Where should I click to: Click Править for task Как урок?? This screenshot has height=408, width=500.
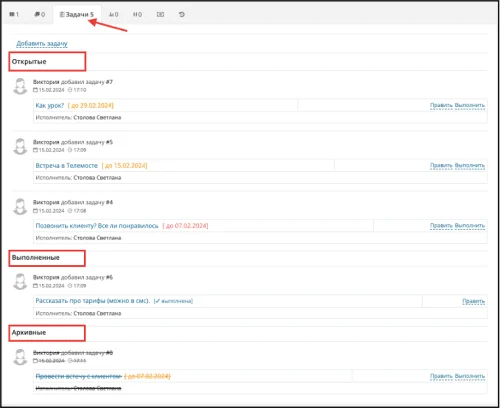point(441,105)
